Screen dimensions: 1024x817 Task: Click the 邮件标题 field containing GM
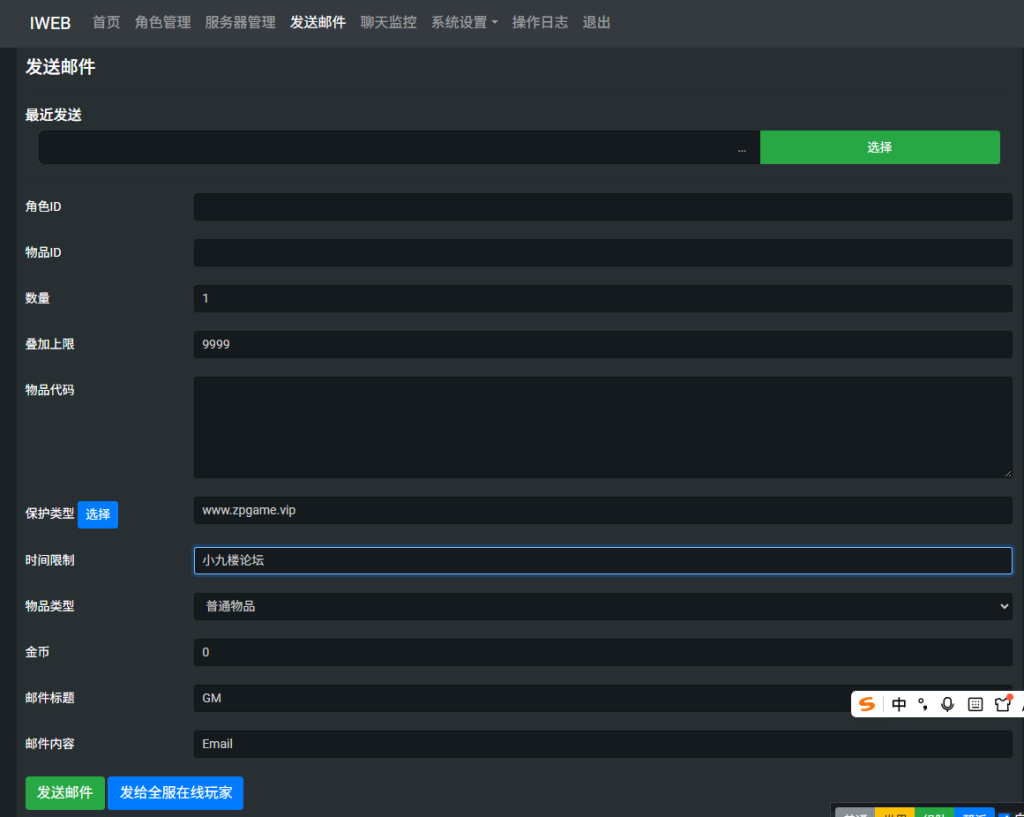[603, 698]
